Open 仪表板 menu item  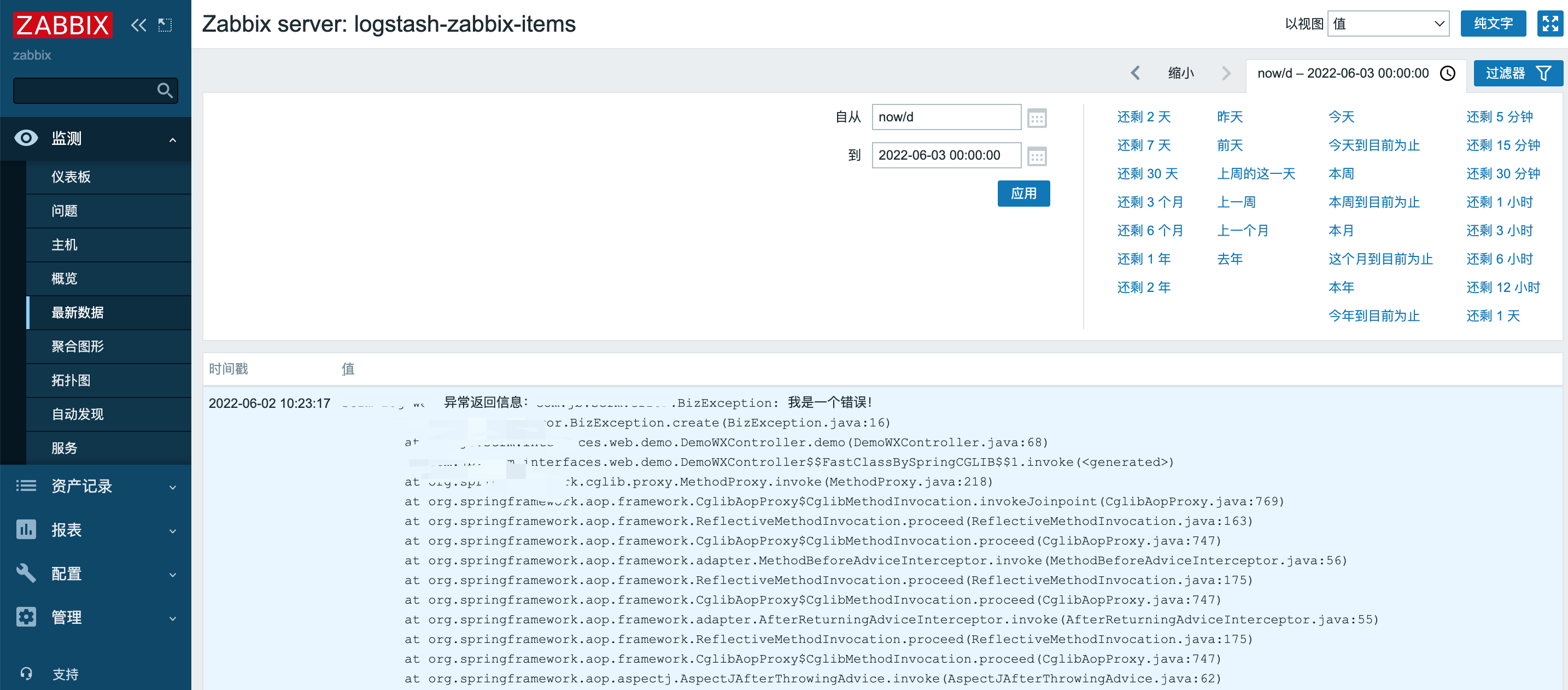[108, 177]
